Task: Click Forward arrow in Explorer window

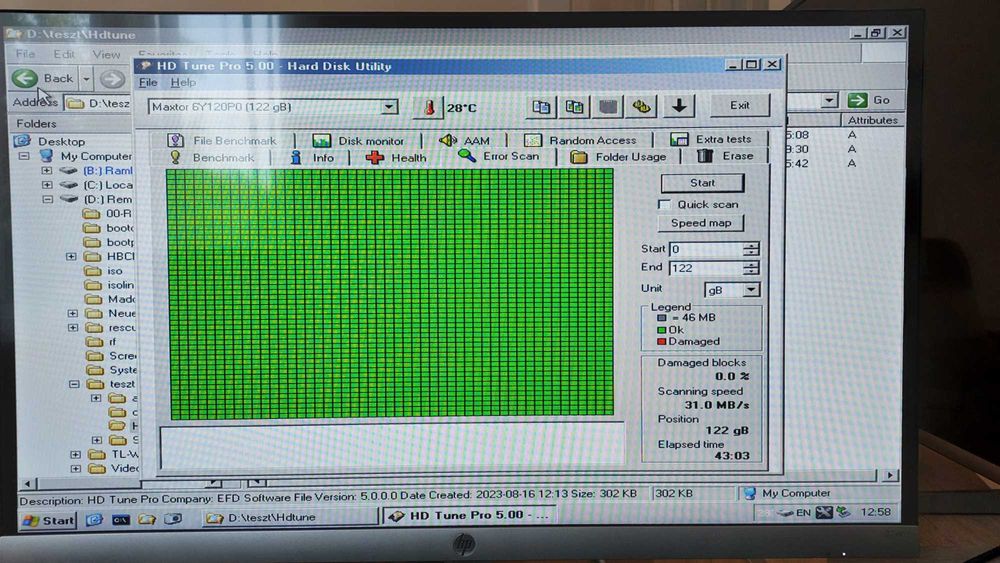Action: pos(112,79)
